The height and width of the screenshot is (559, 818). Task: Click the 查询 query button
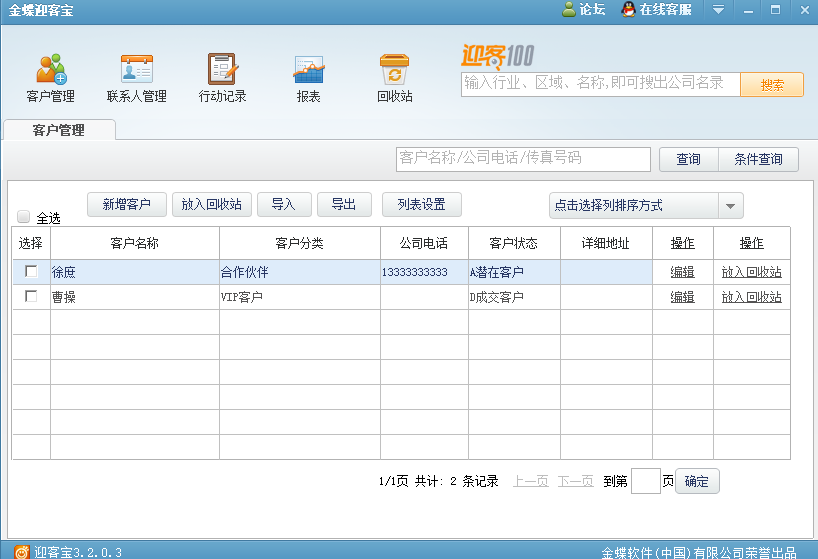coord(689,159)
